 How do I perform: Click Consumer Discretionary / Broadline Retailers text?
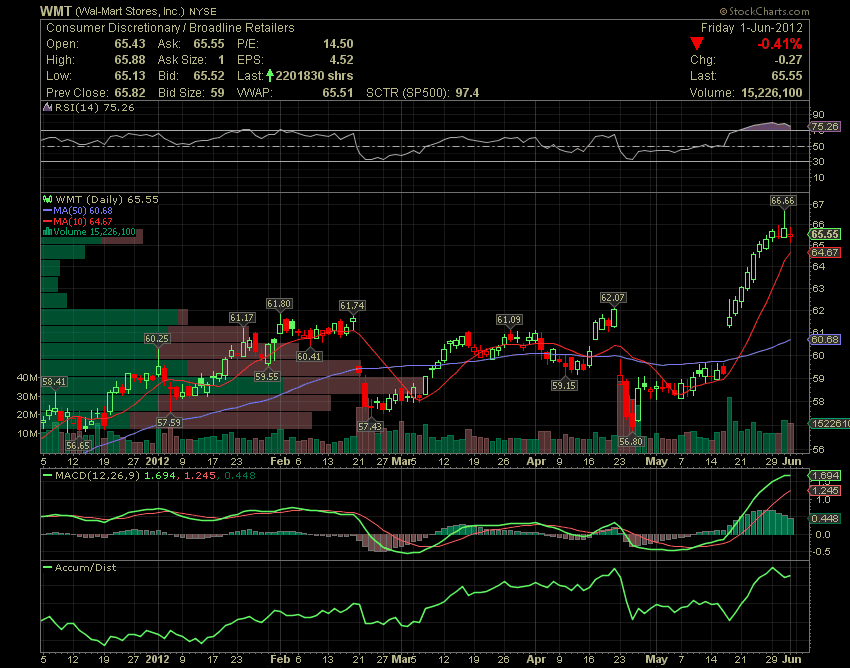tap(170, 28)
